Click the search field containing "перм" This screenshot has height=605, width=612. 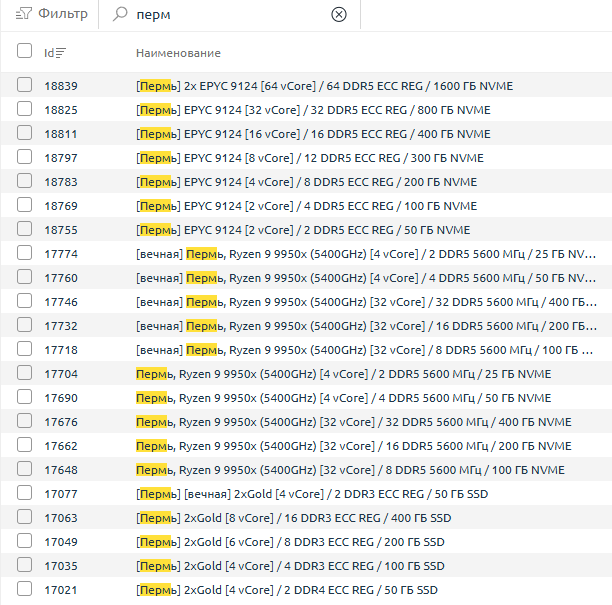tap(230, 14)
